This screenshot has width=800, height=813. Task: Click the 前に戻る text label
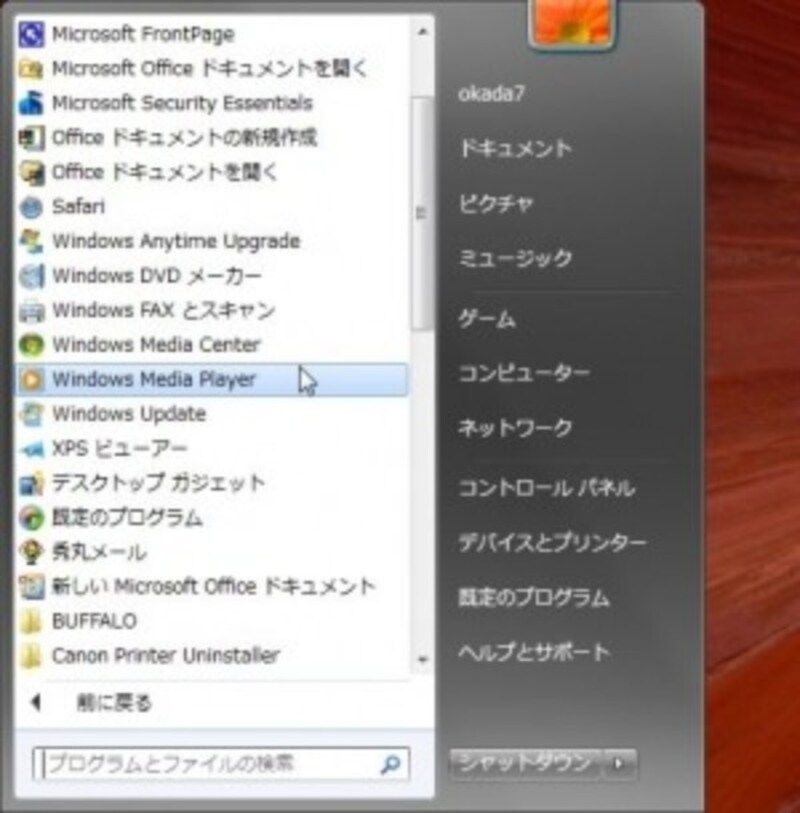[x=114, y=703]
